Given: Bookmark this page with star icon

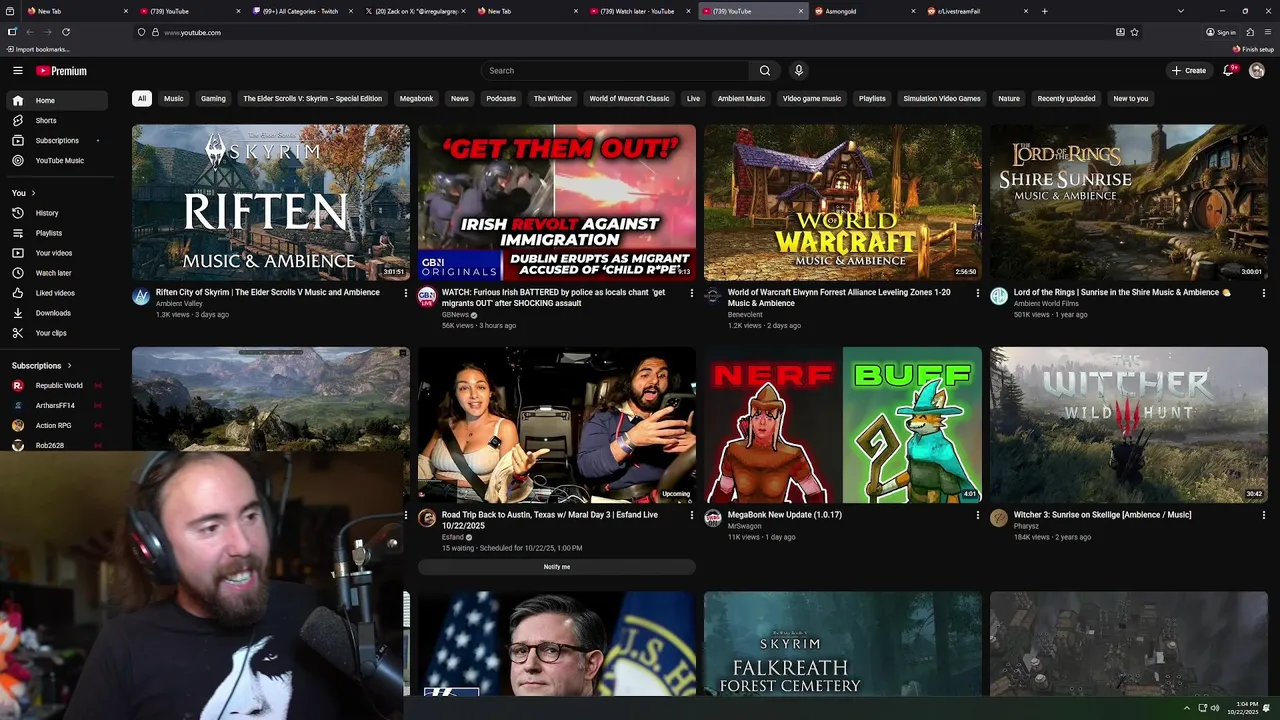Looking at the screenshot, I should (x=1134, y=32).
